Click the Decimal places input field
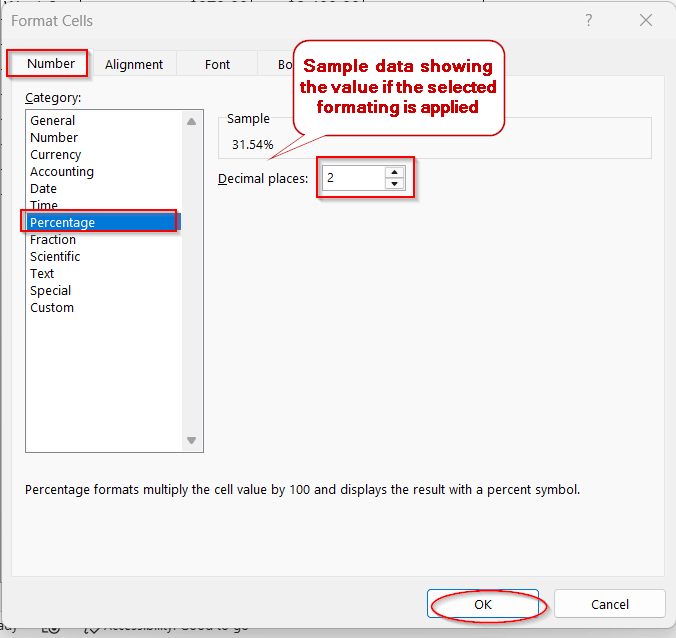Screen dimensions: 676x638 [352, 178]
